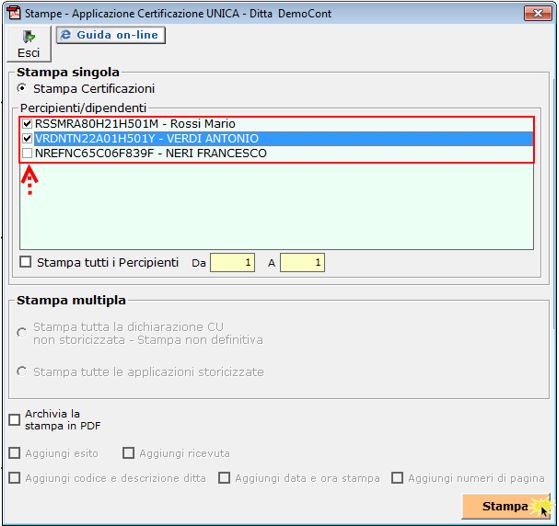559x526 pixels.
Task: Check Archivia la stampa in PDF
Action: 14,419
